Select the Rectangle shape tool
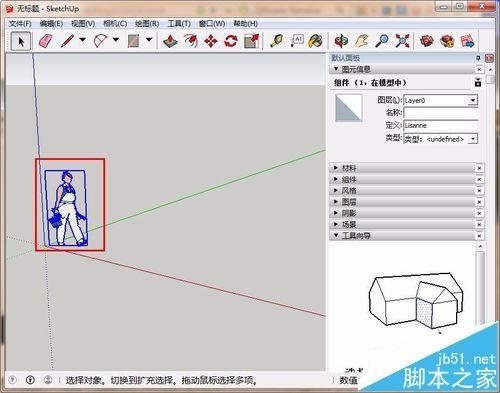This screenshot has height=393, width=500. (x=134, y=41)
